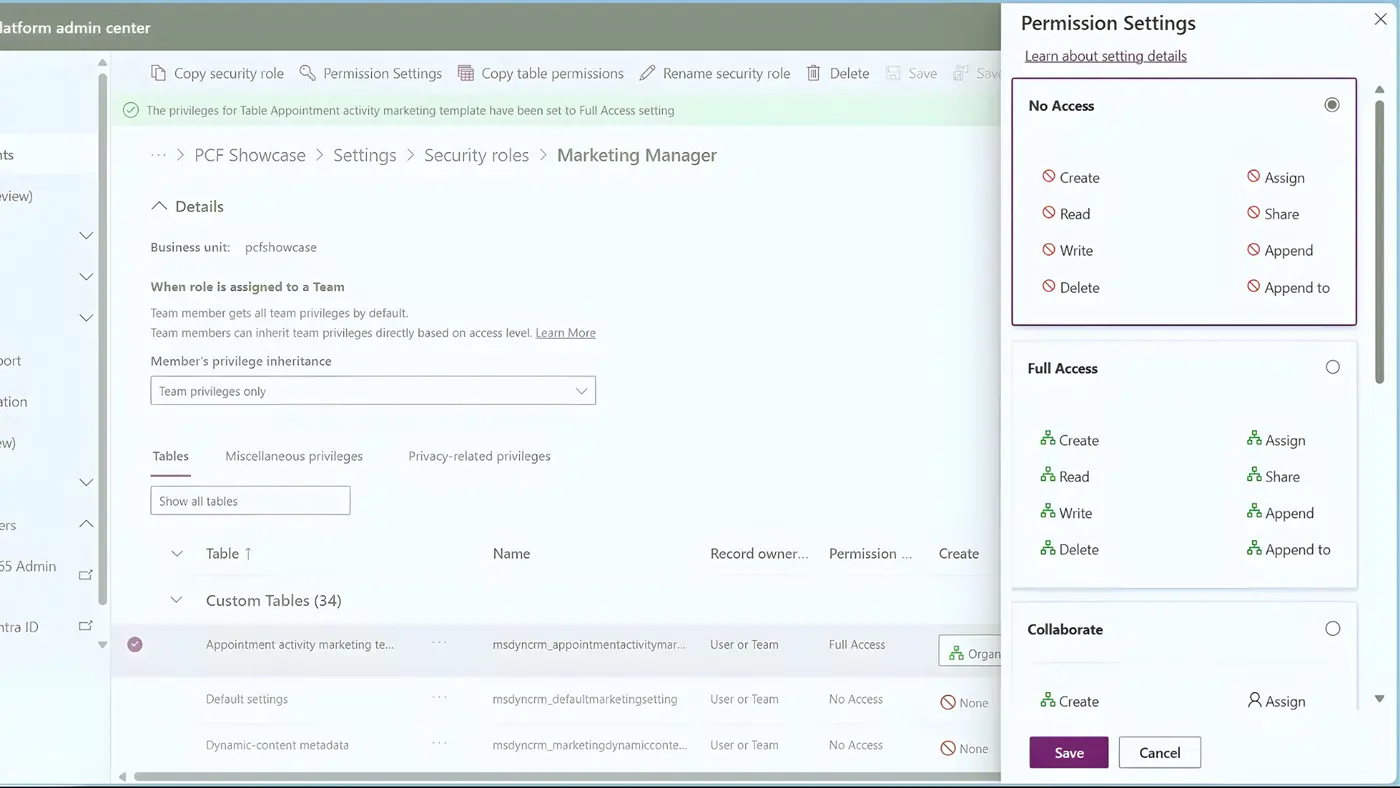This screenshot has height=788, width=1400.
Task: Click the external link icon beside 65 Admin
Action: 86,574
